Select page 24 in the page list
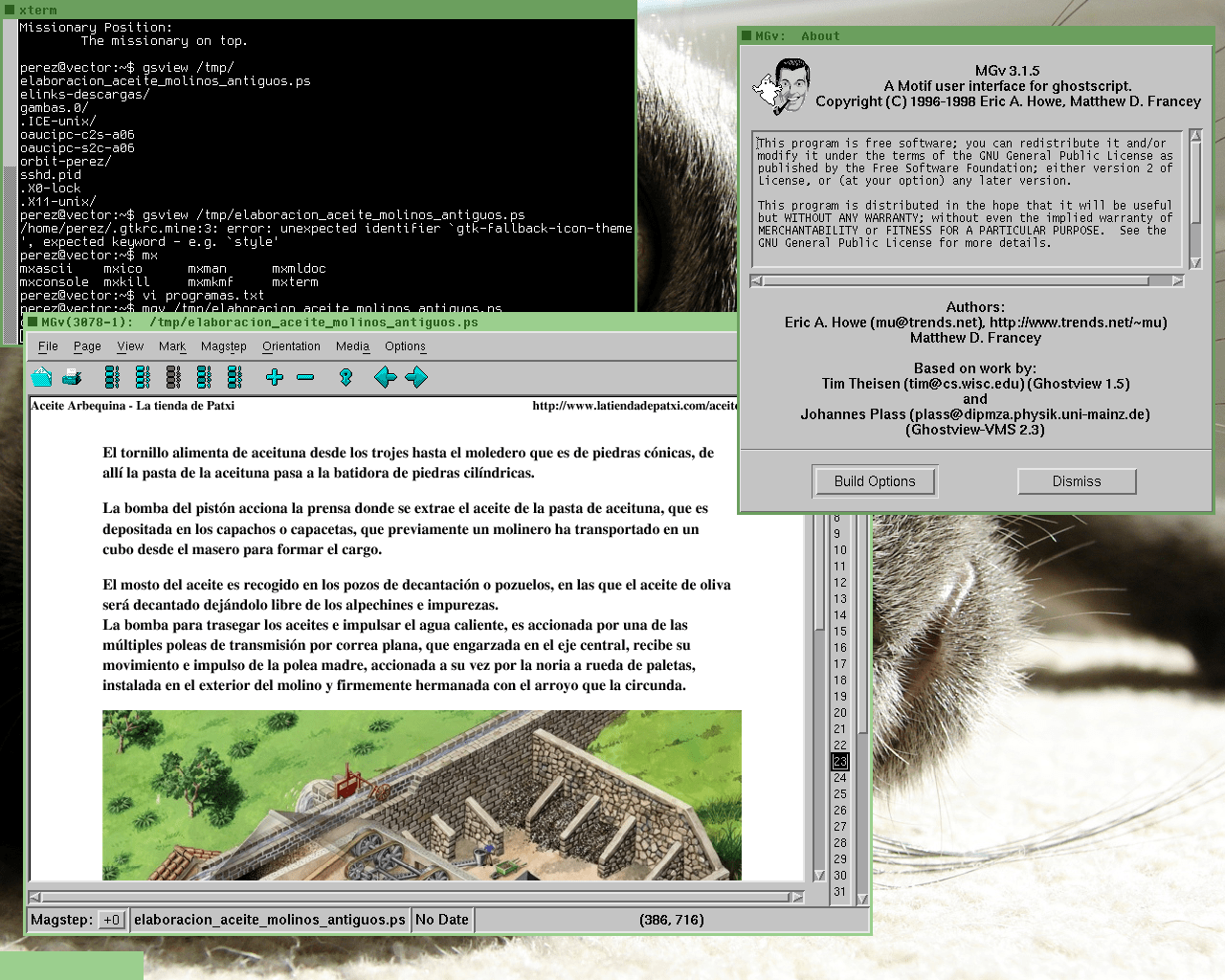This screenshot has width=1225, height=980. pos(840,778)
